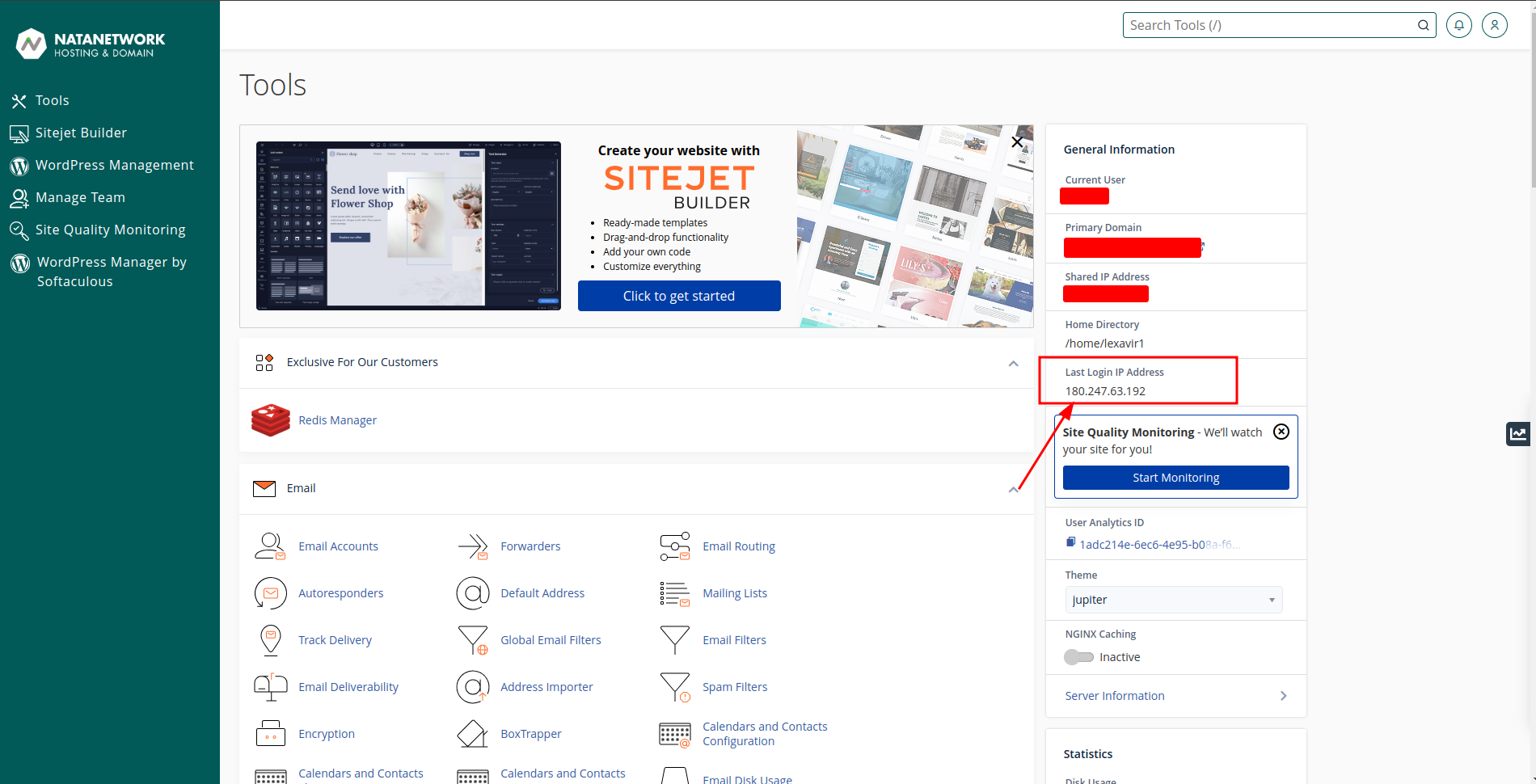Click the Email Routing icon
The height and width of the screenshot is (784, 1536).
point(675,546)
